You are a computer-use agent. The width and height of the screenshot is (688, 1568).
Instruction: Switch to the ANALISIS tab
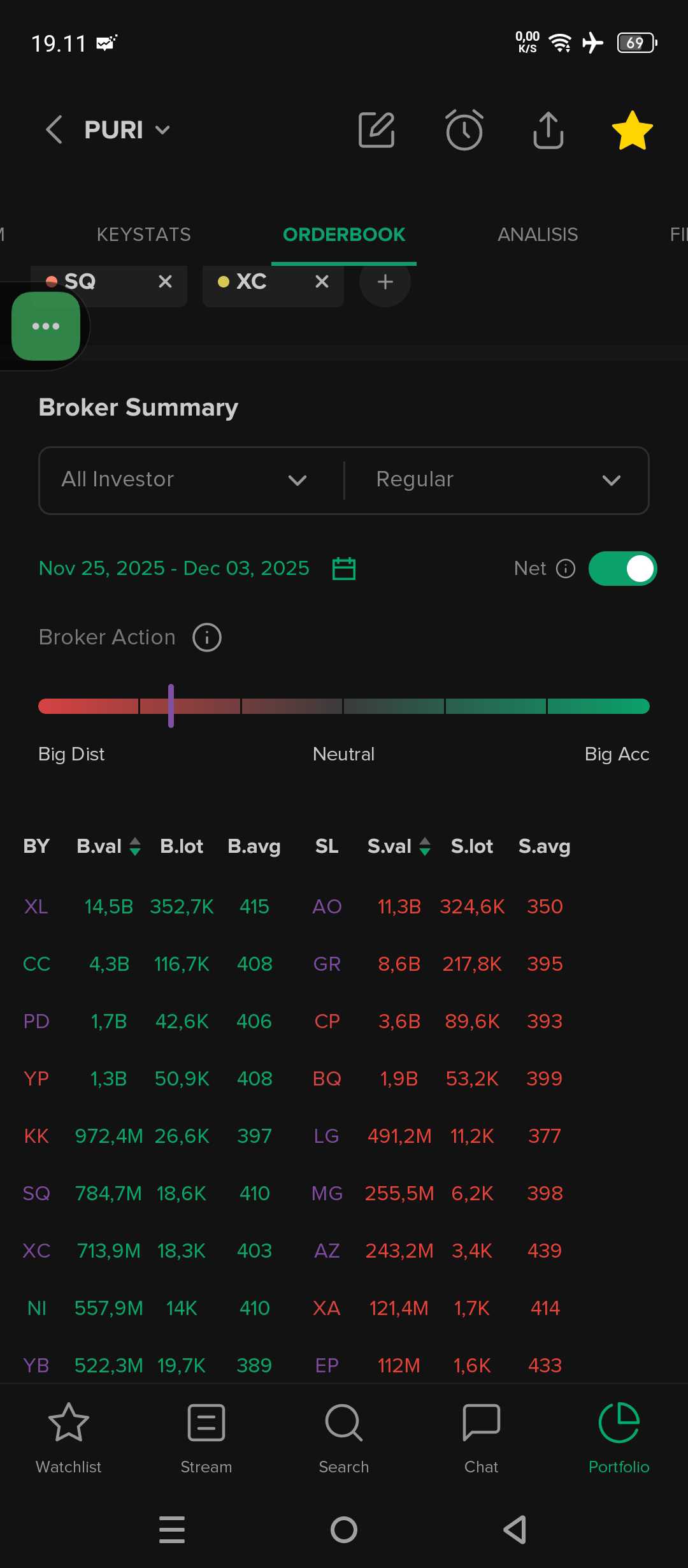537,235
